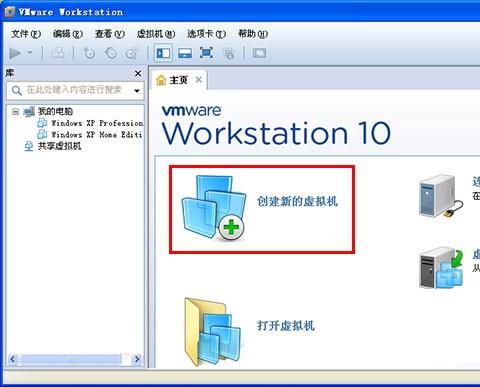Open the 选项卡 menu
480x387 pixels.
click(x=206, y=34)
